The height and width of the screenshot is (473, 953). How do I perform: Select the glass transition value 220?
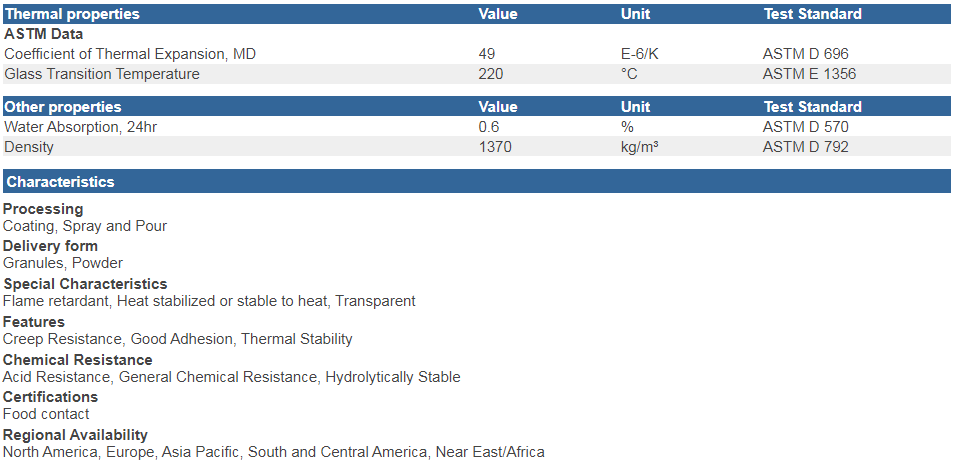click(x=491, y=74)
